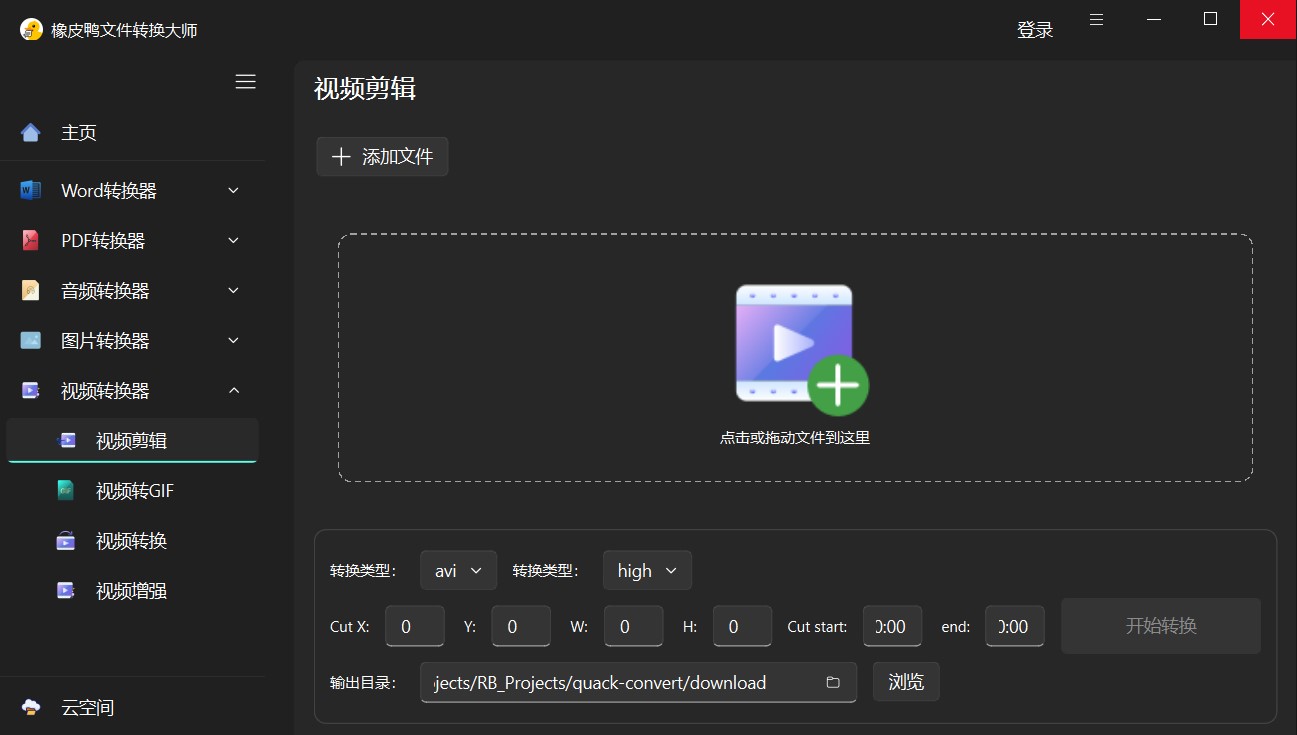Click the 视频转GIF icon
Viewport: 1297px width, 735px height.
click(x=66, y=490)
